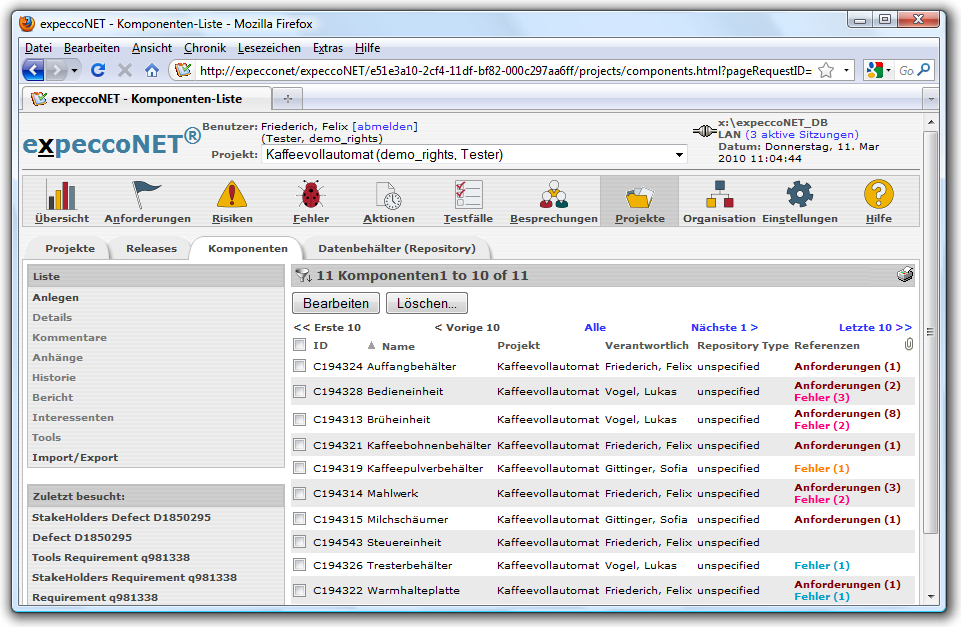Toggle the select-all checkbox in table header

point(299,345)
